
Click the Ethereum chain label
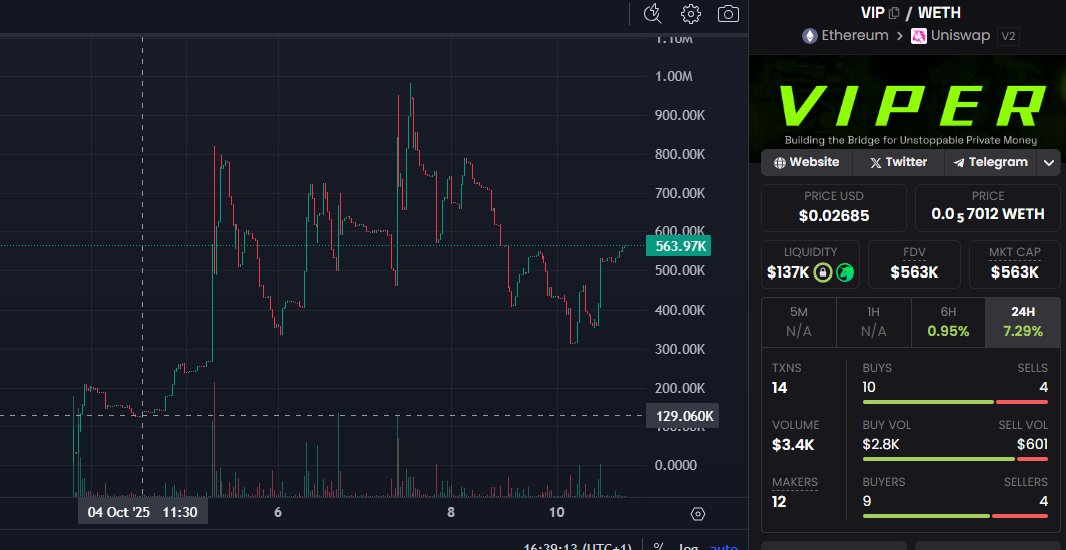pos(855,36)
